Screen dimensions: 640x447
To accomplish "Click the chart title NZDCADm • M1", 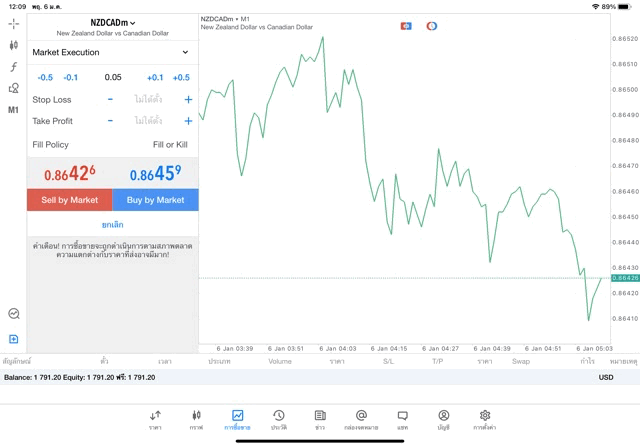I will [x=225, y=19].
